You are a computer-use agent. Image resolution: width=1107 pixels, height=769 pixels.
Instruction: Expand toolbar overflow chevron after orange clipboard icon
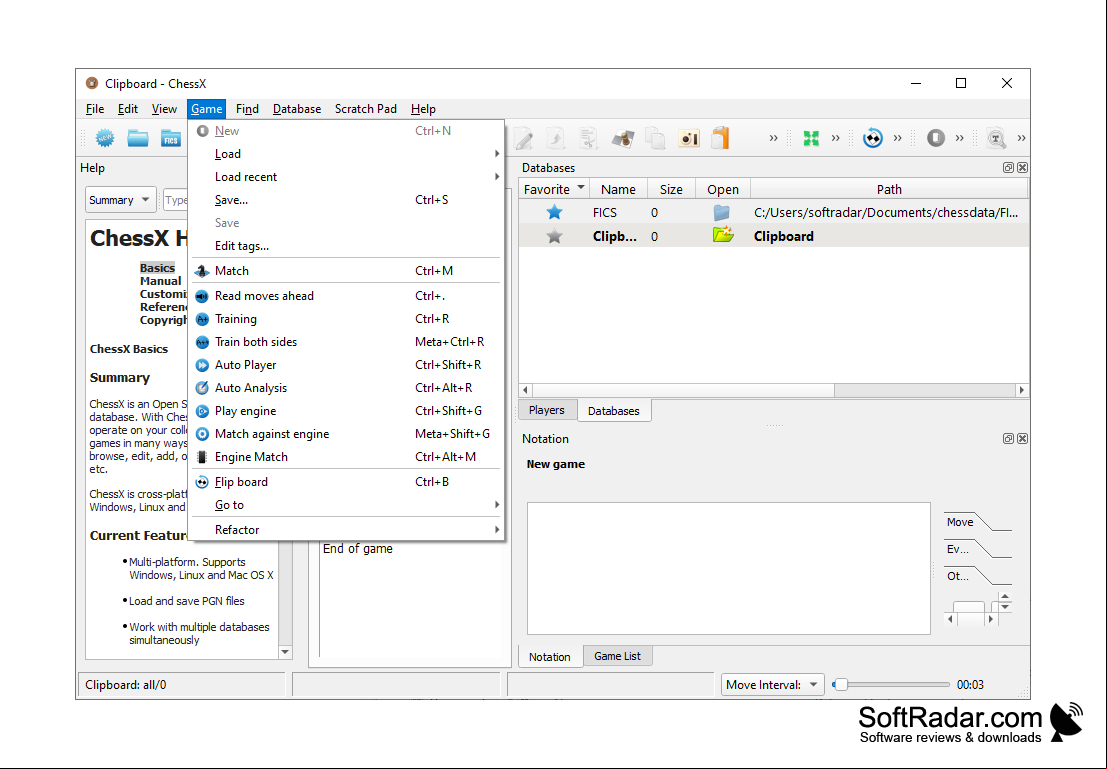[773, 138]
